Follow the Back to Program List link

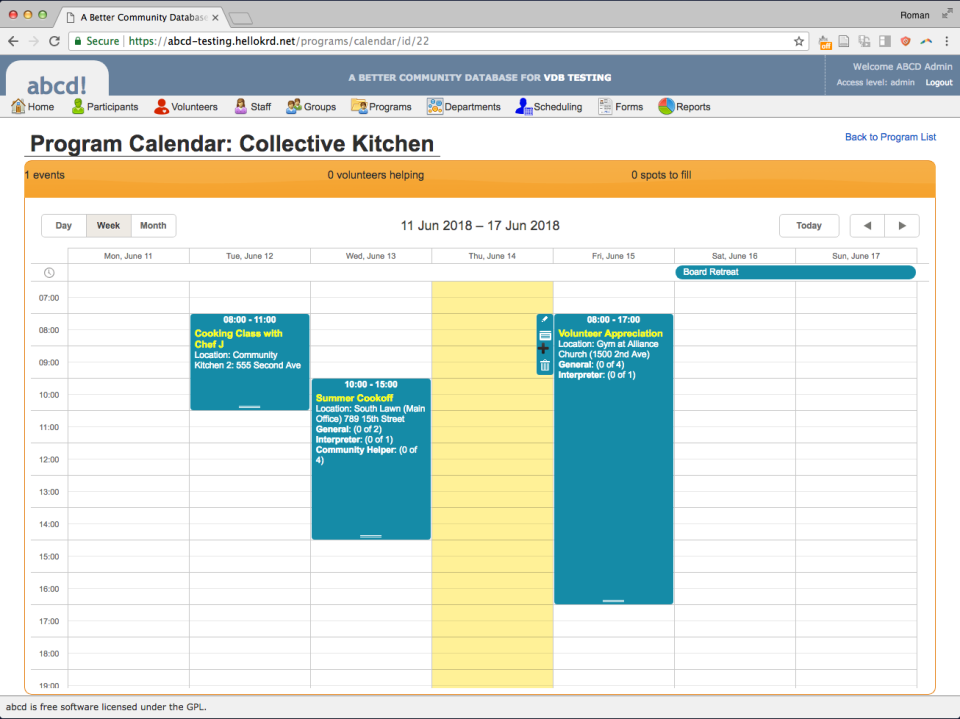[x=889, y=136]
